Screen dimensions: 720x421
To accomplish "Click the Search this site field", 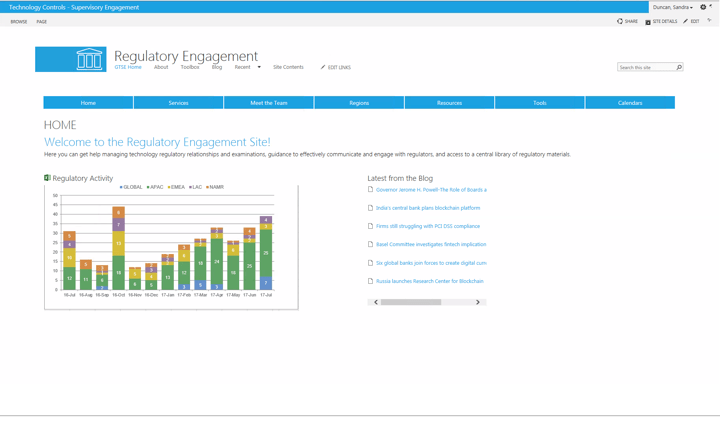I will [x=645, y=67].
